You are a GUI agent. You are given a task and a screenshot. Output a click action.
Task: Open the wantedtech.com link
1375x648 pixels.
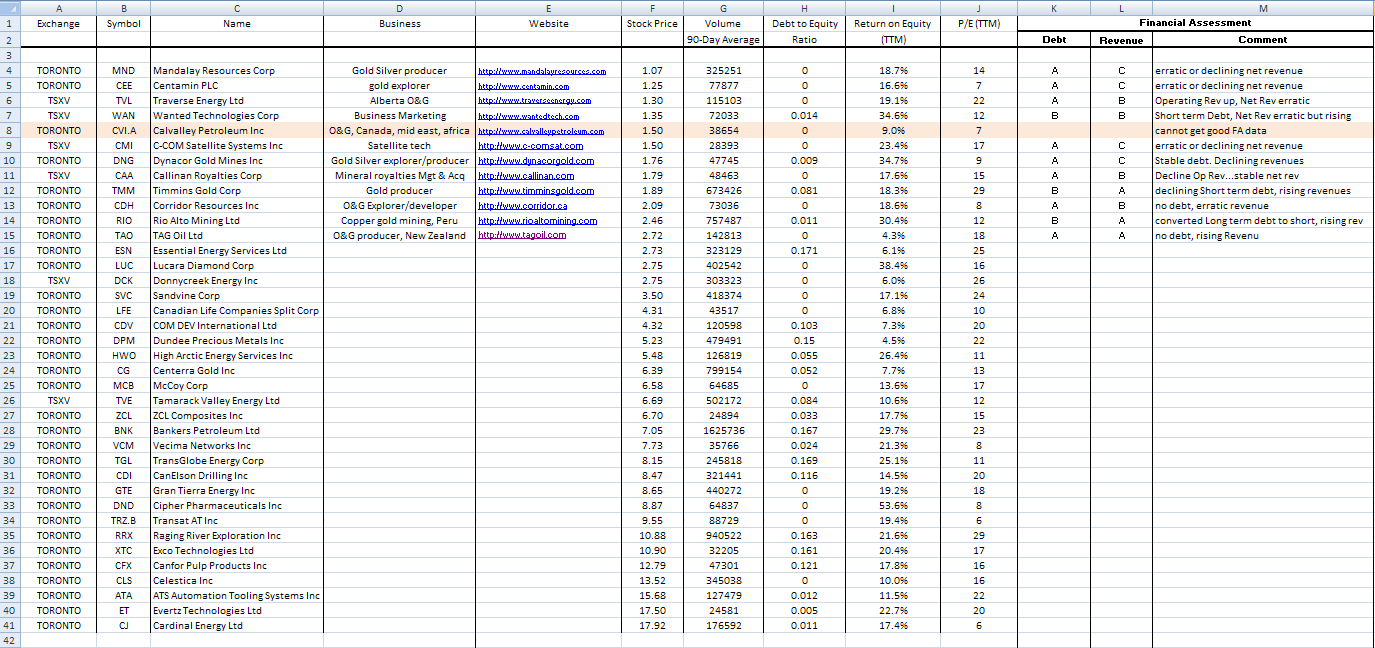point(529,116)
